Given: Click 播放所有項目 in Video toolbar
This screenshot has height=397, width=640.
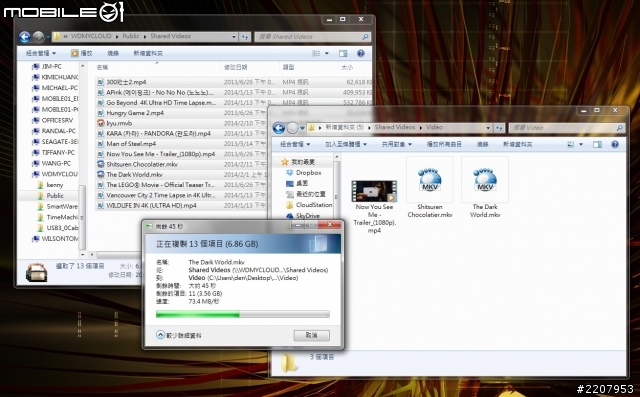Looking at the screenshot, I should point(444,144).
